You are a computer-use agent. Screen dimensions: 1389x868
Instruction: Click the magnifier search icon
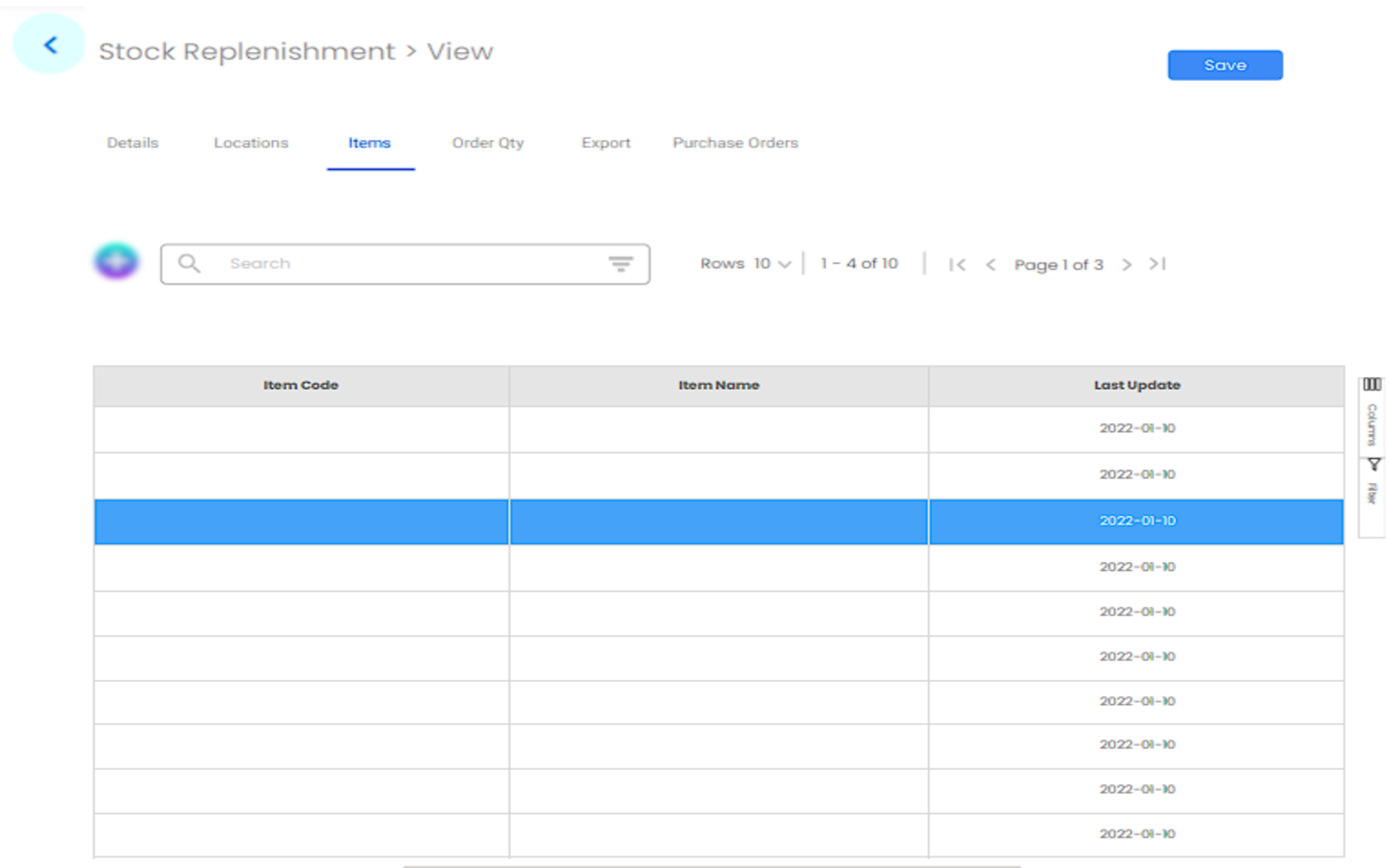click(189, 263)
